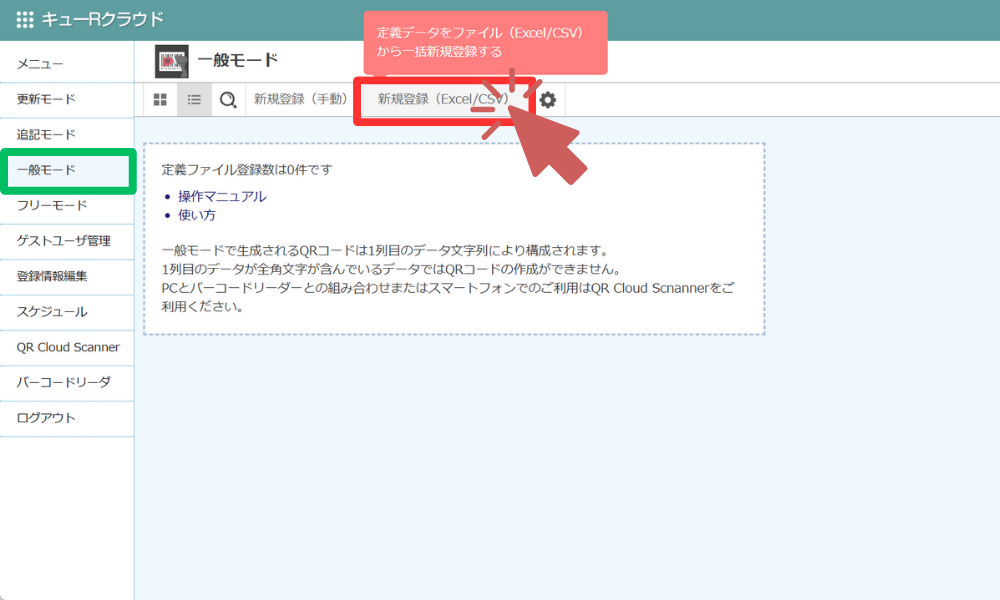Image resolution: width=1000 pixels, height=600 pixels.
Task: Start manual registration with 新規登録（手動）
Action: click(x=301, y=99)
